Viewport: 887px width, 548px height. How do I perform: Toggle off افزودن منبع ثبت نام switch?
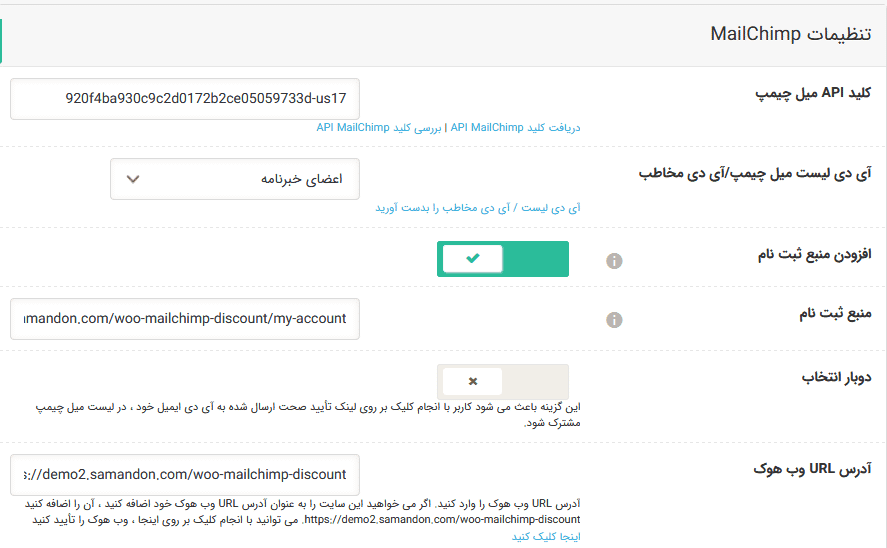[502, 258]
